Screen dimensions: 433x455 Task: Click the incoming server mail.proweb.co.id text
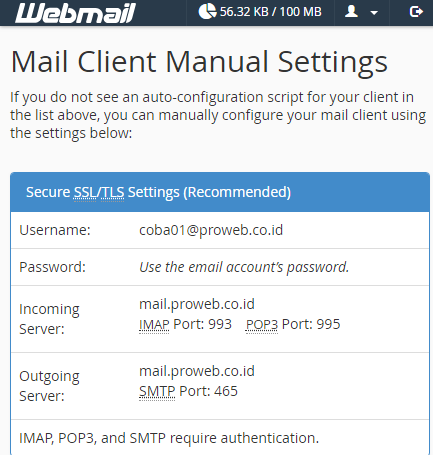point(197,304)
